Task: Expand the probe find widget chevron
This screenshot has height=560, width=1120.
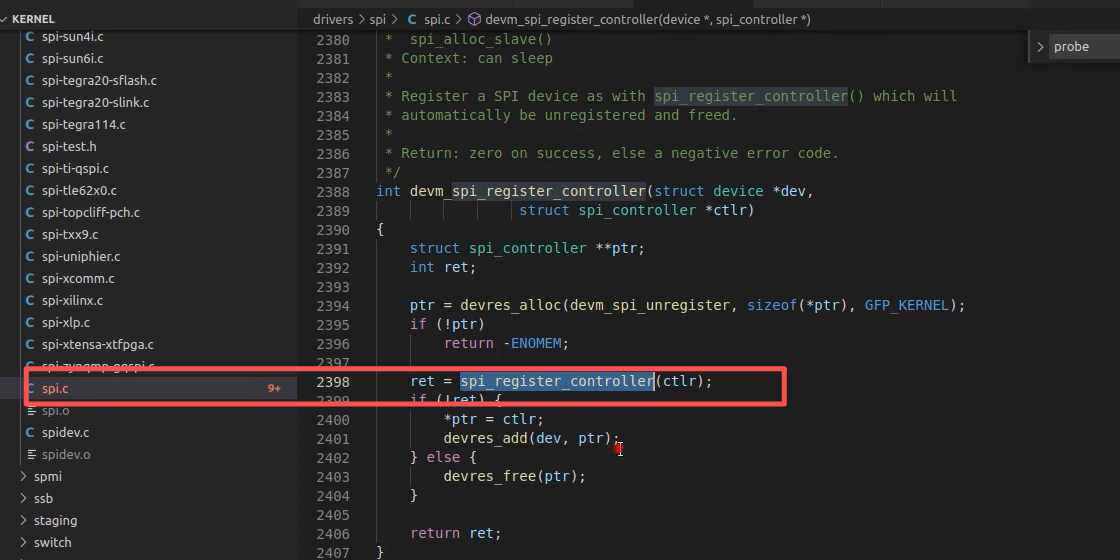Action: 1041,47
